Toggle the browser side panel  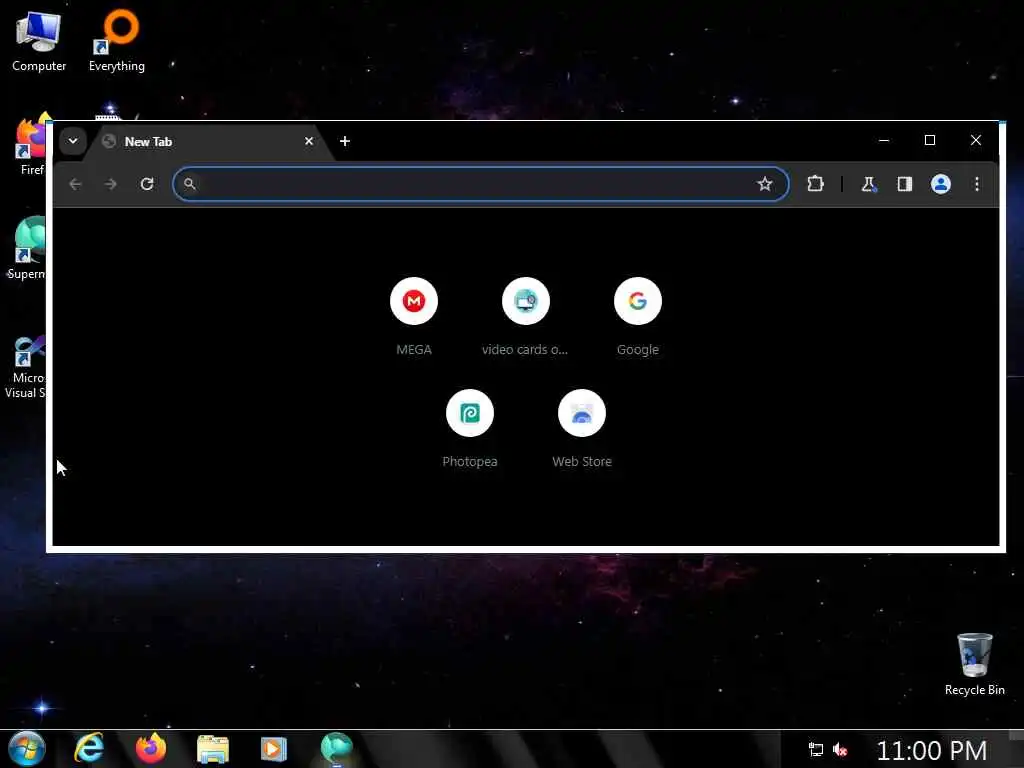tap(904, 184)
